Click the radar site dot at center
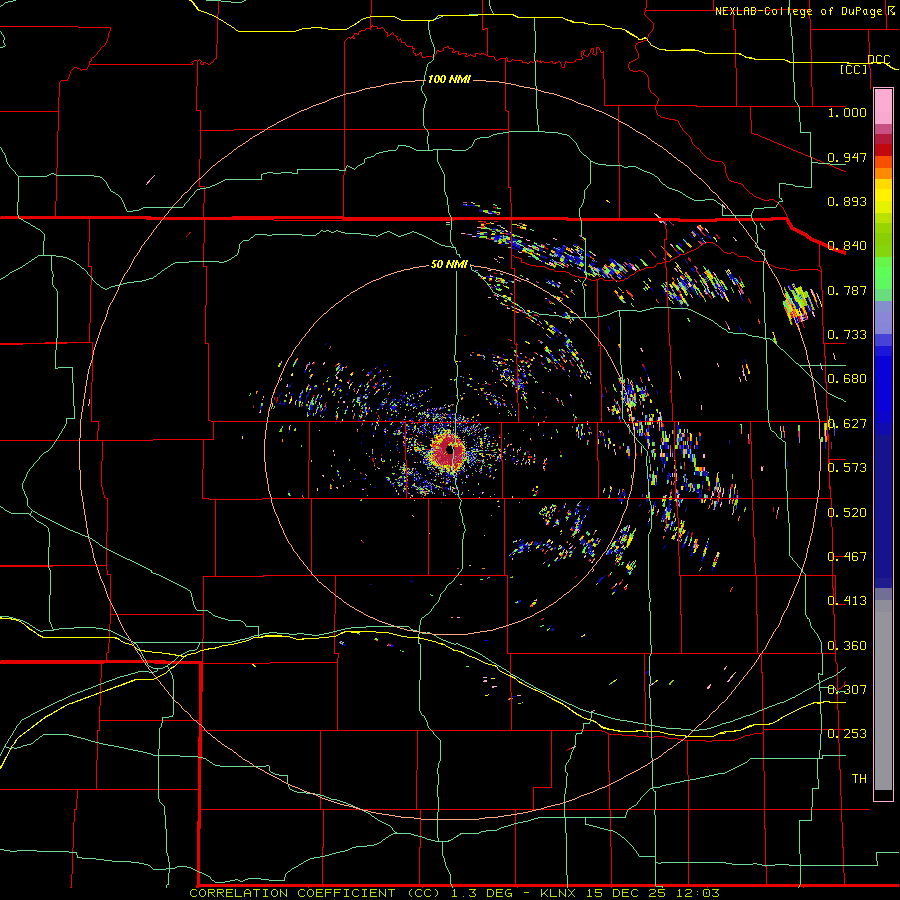This screenshot has height=900, width=900. (450, 451)
